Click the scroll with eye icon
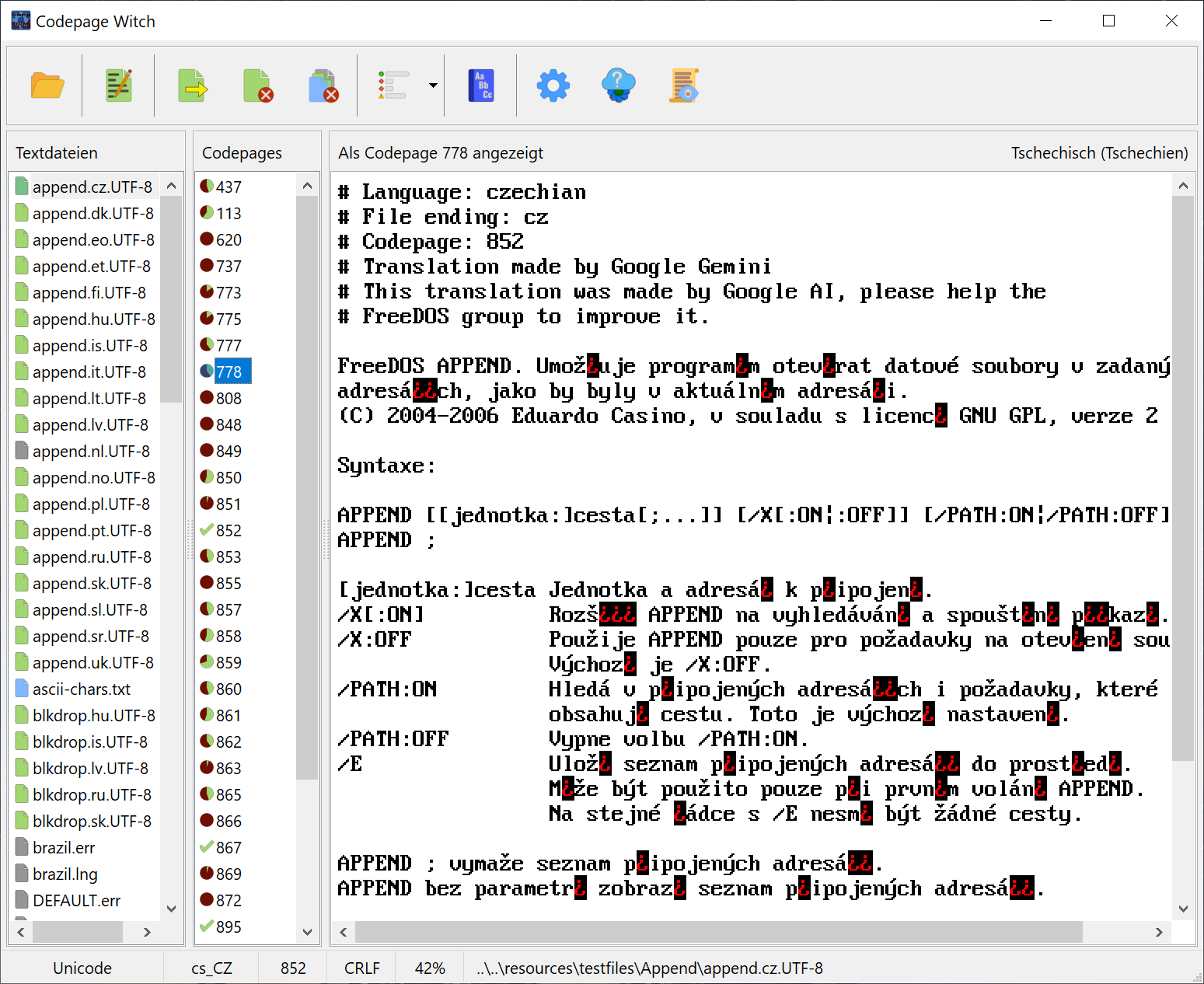Image resolution: width=1204 pixels, height=984 pixels. pyautogui.click(x=684, y=85)
